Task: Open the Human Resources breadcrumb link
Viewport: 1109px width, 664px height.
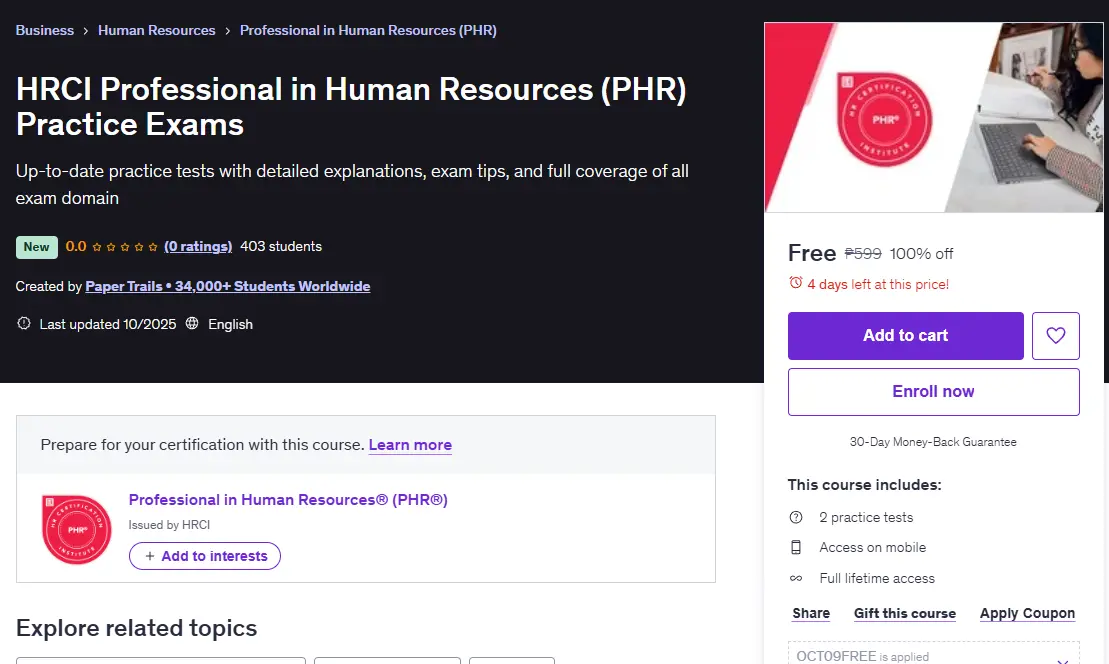Action: (x=156, y=30)
